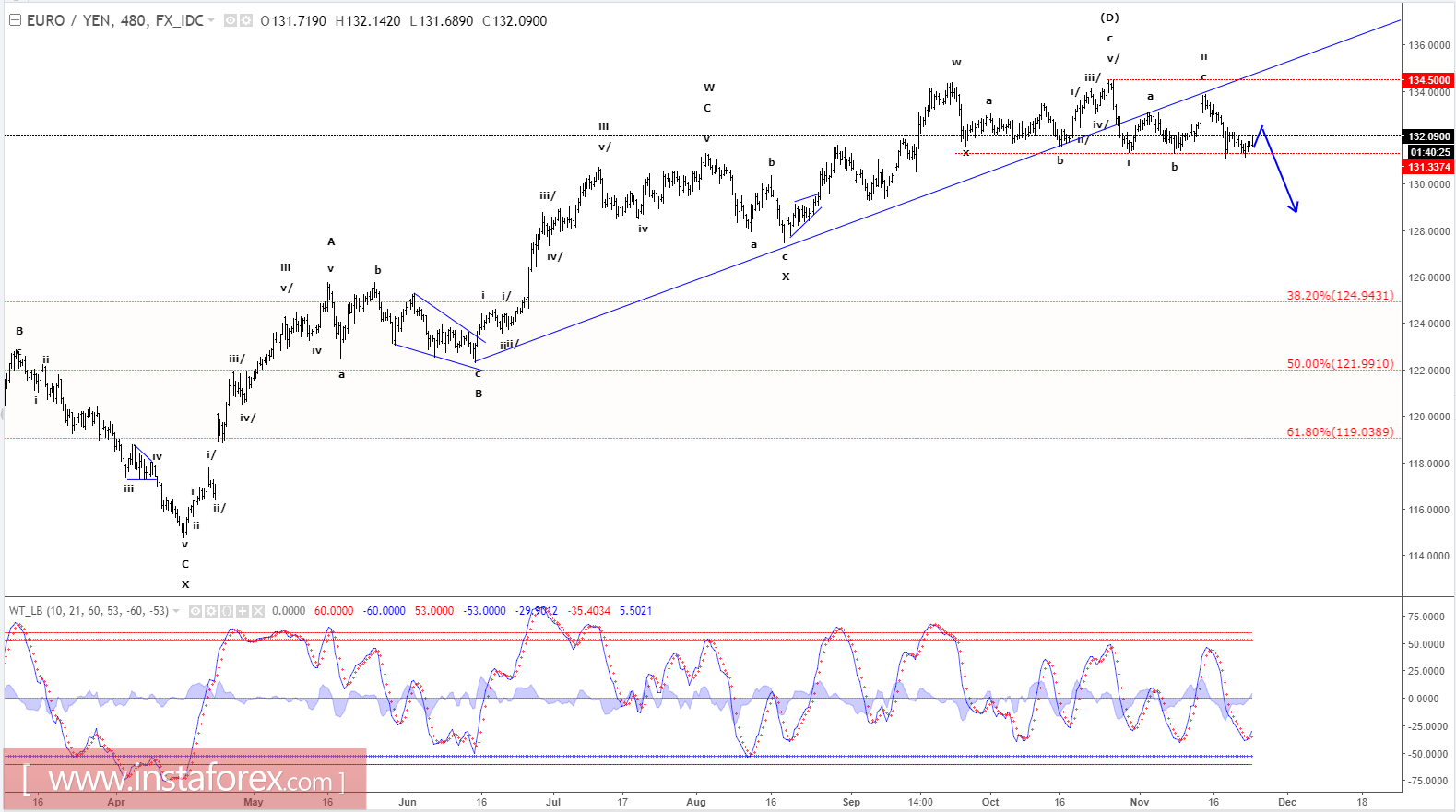
Task: Collapse the chart legend box icon
Action: (15, 20)
